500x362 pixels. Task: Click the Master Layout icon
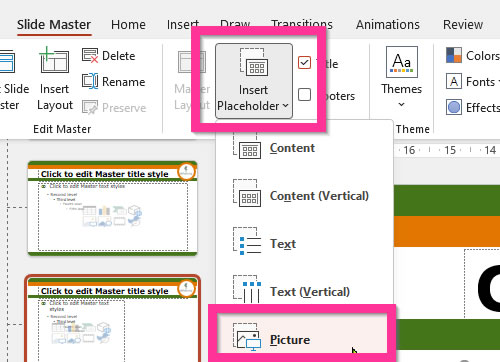click(192, 62)
